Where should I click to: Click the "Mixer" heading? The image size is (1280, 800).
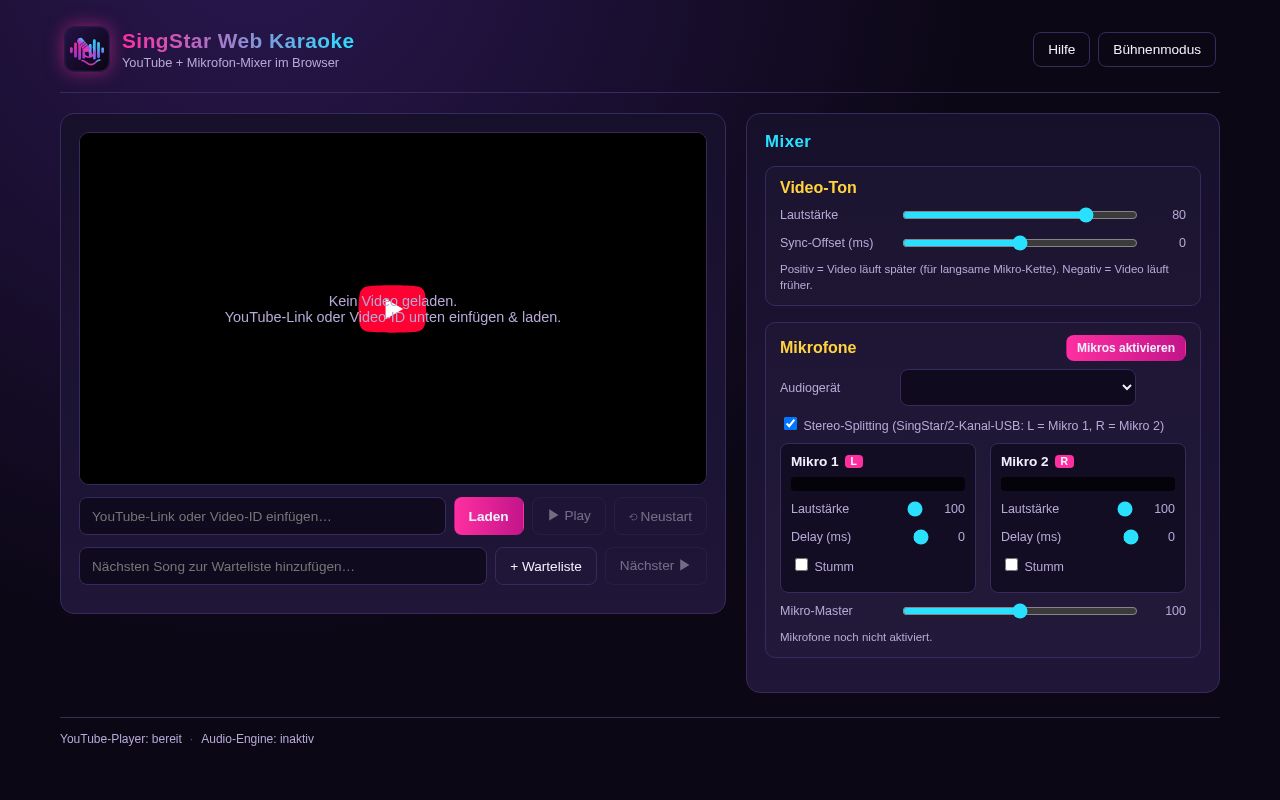coord(788,142)
